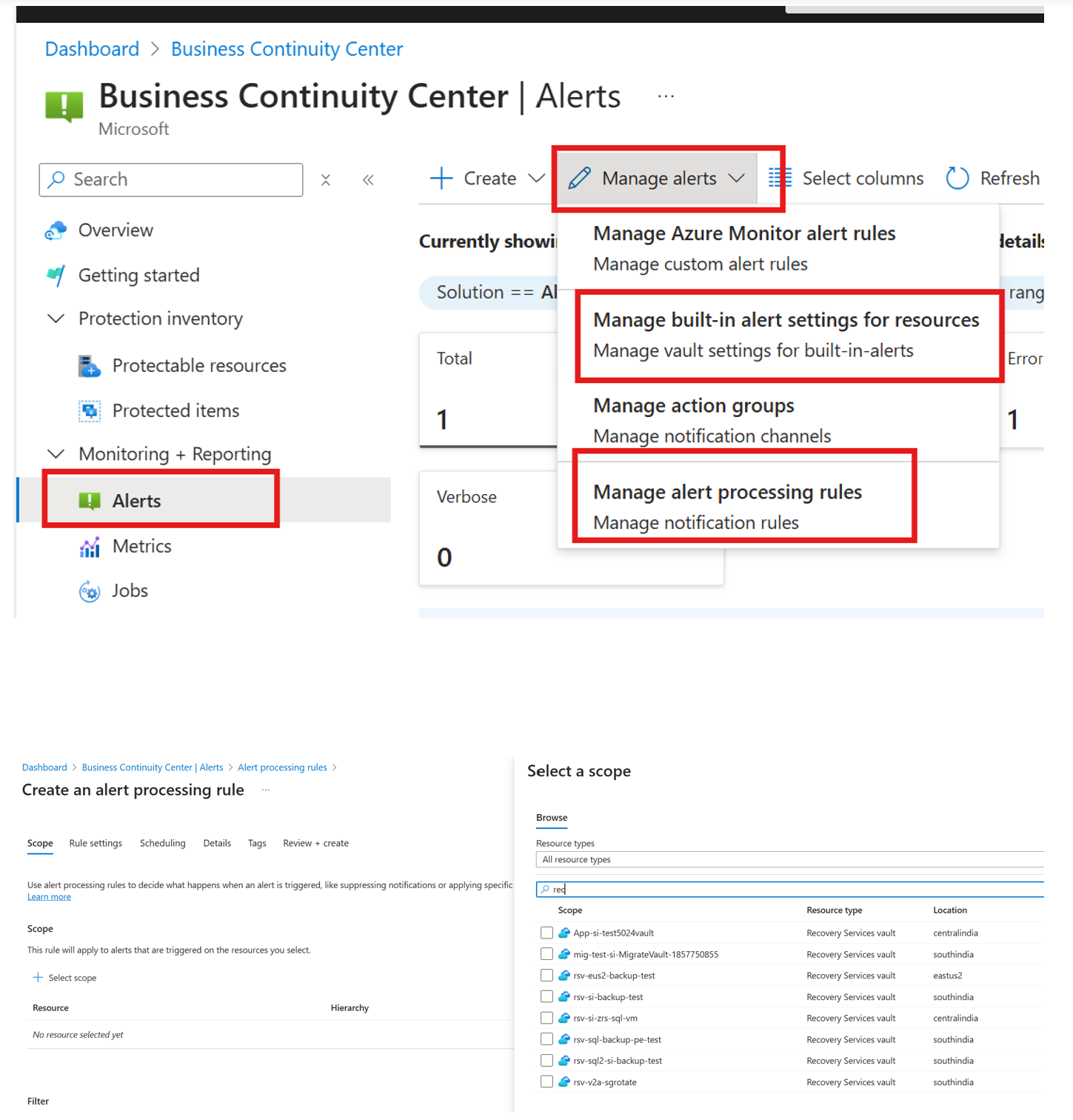
Task: Click Select scope button
Action: click(65, 978)
